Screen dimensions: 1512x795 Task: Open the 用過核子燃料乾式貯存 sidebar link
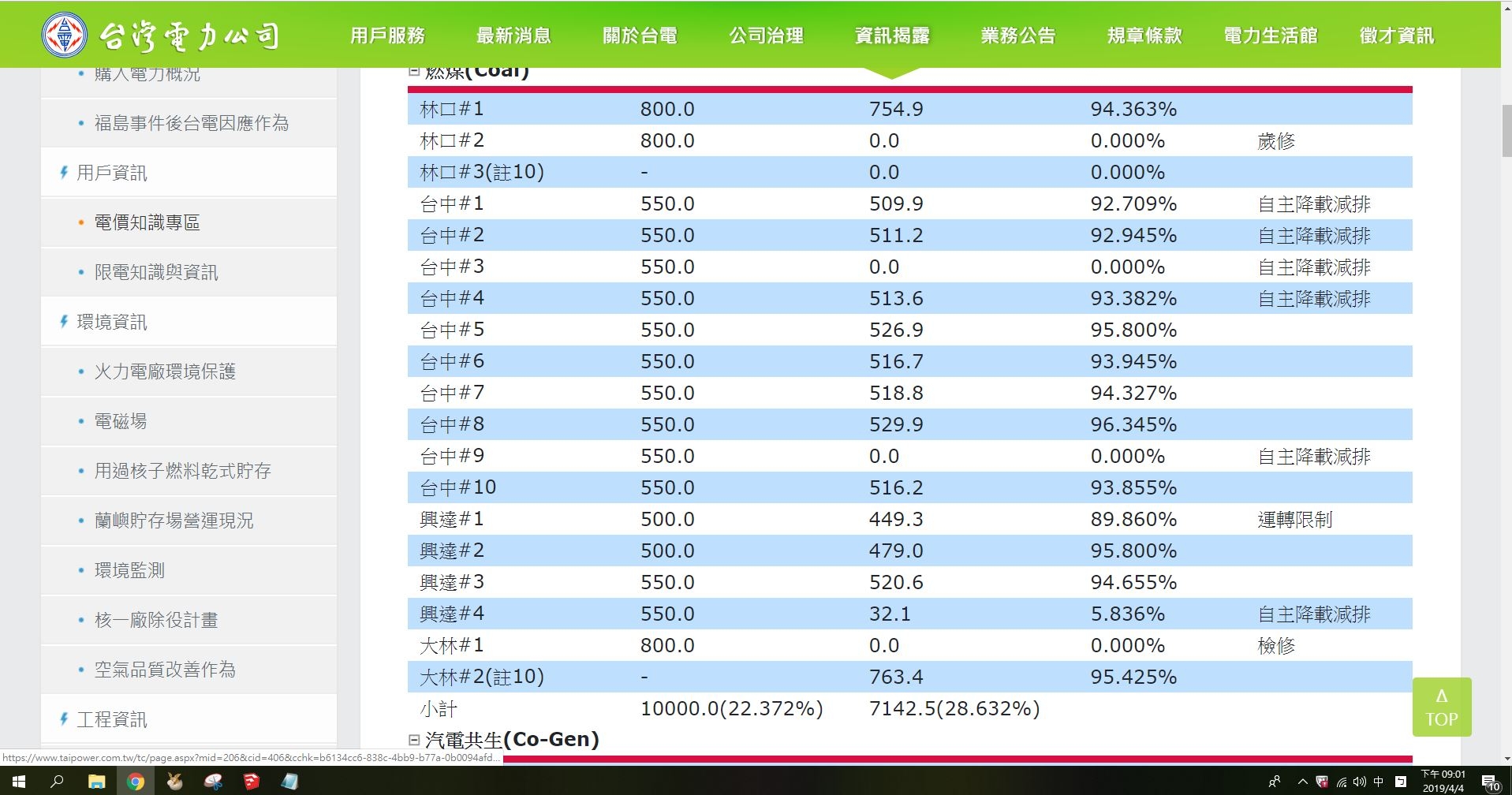pyautogui.click(x=182, y=471)
